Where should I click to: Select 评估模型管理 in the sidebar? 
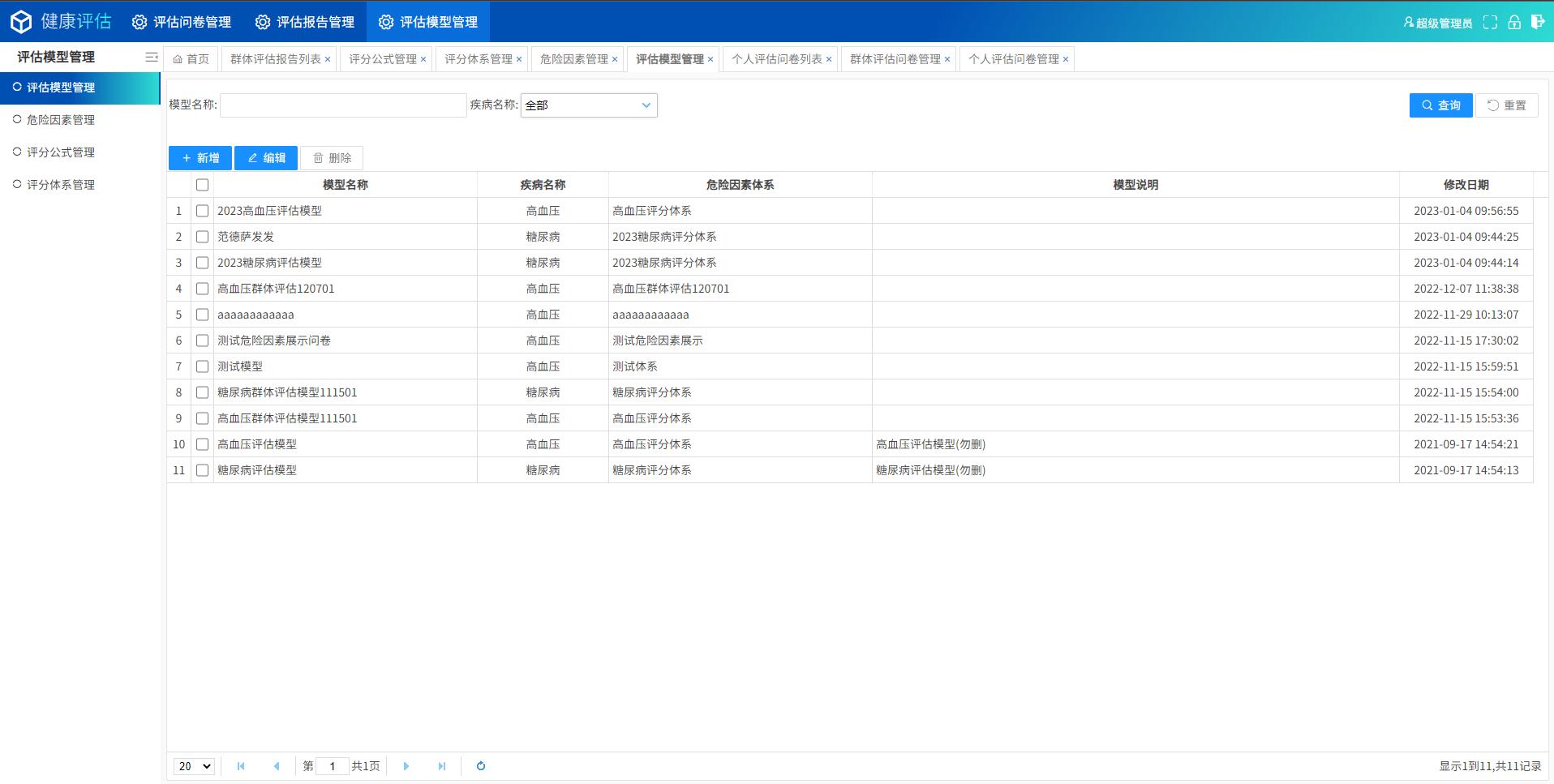tap(80, 88)
